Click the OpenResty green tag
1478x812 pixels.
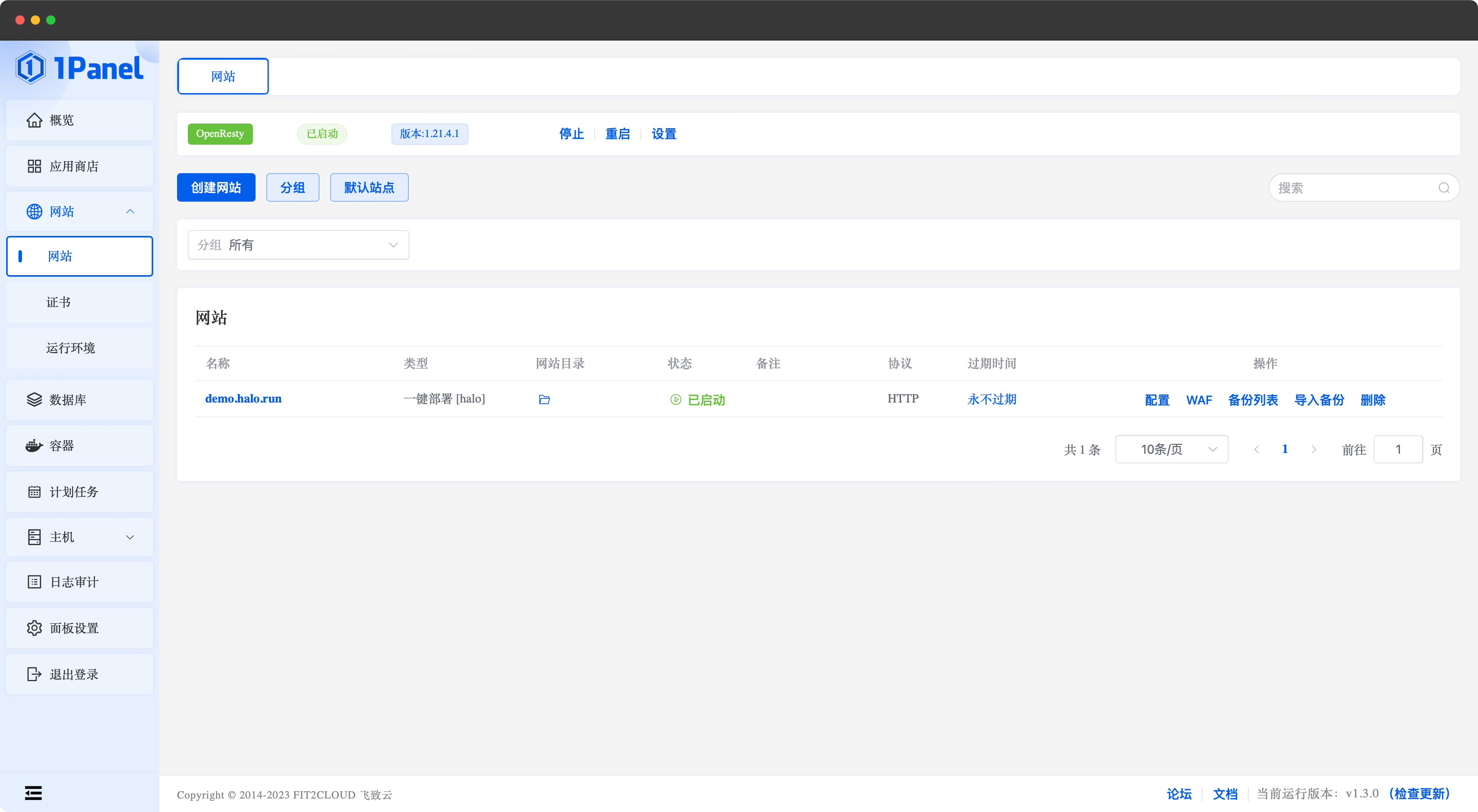point(220,134)
